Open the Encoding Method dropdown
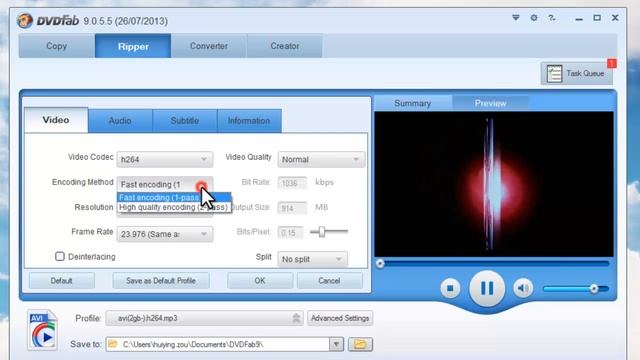 (x=164, y=184)
